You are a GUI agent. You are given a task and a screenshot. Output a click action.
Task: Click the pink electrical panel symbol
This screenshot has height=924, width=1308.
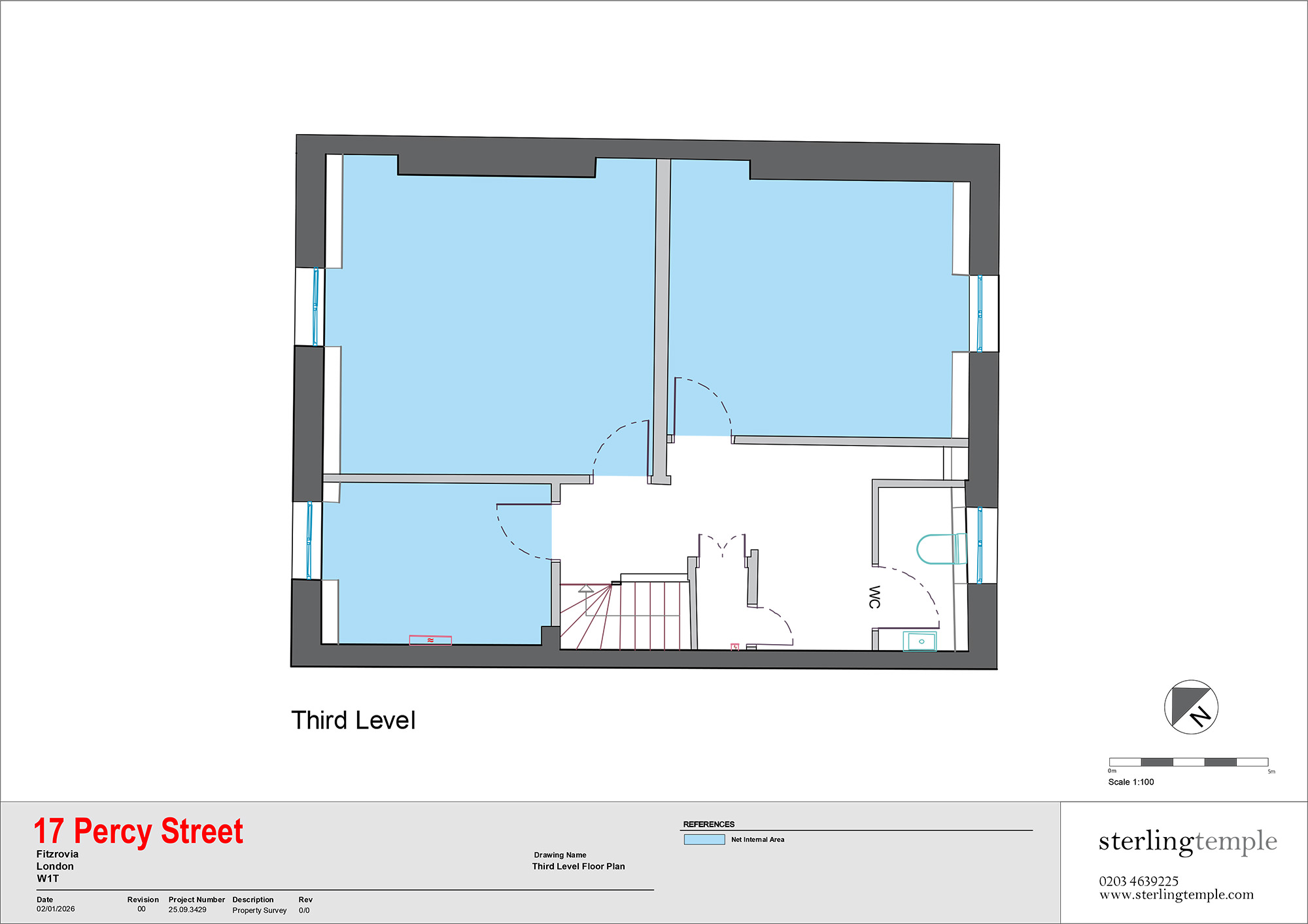click(x=734, y=647)
